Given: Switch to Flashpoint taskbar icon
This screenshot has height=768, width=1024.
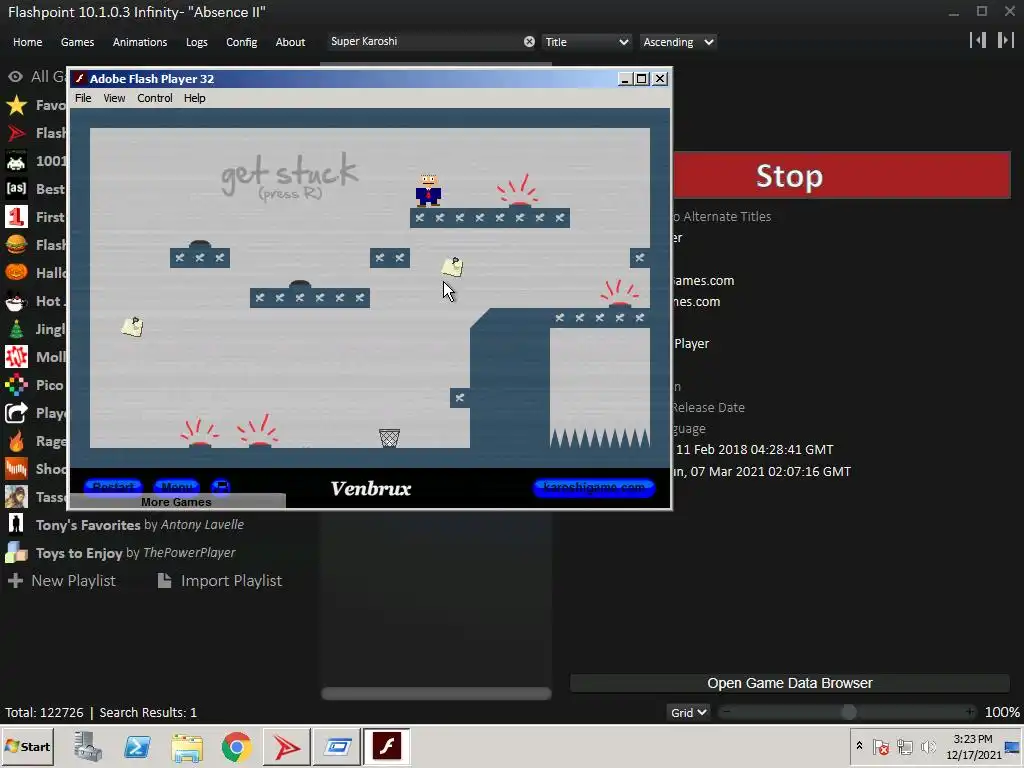Looking at the screenshot, I should [x=286, y=746].
